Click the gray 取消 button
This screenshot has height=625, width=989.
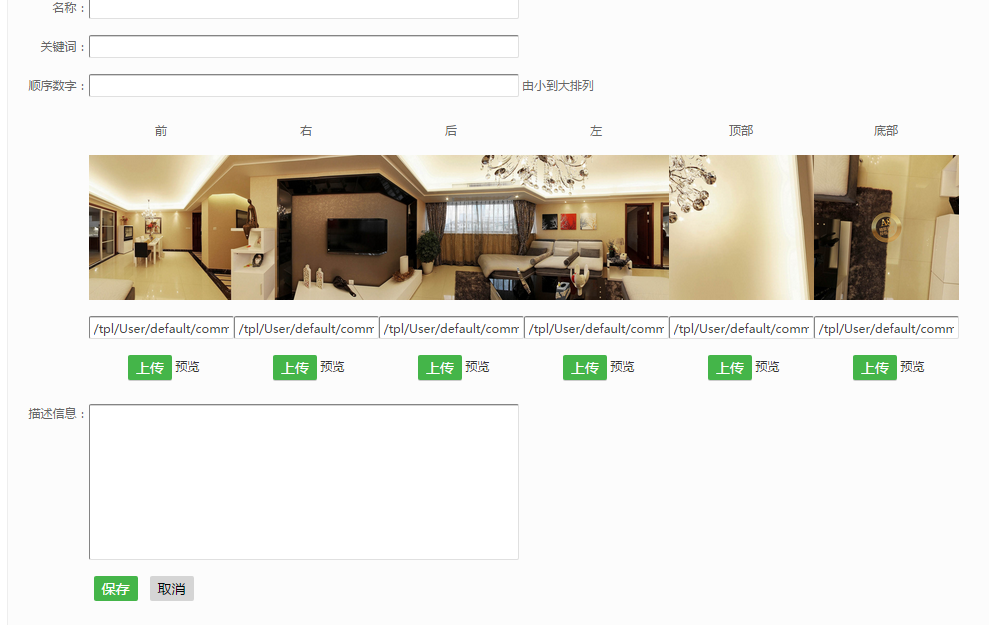point(172,589)
